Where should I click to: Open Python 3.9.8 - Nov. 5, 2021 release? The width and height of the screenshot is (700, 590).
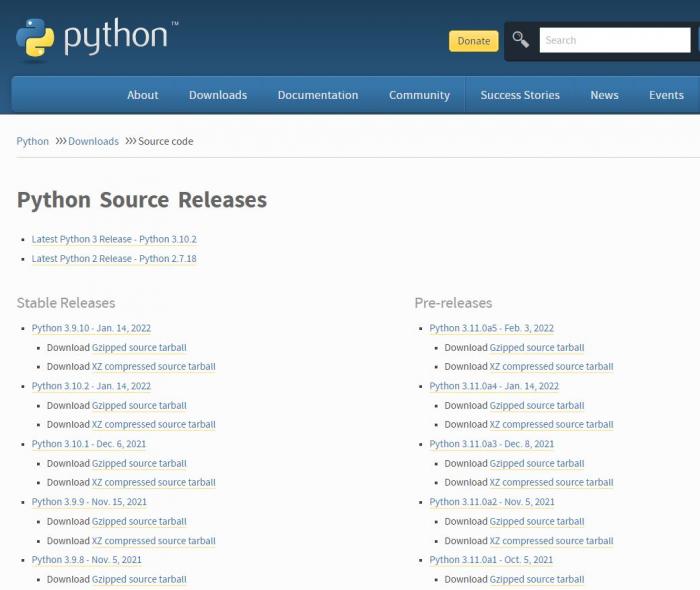(87, 560)
